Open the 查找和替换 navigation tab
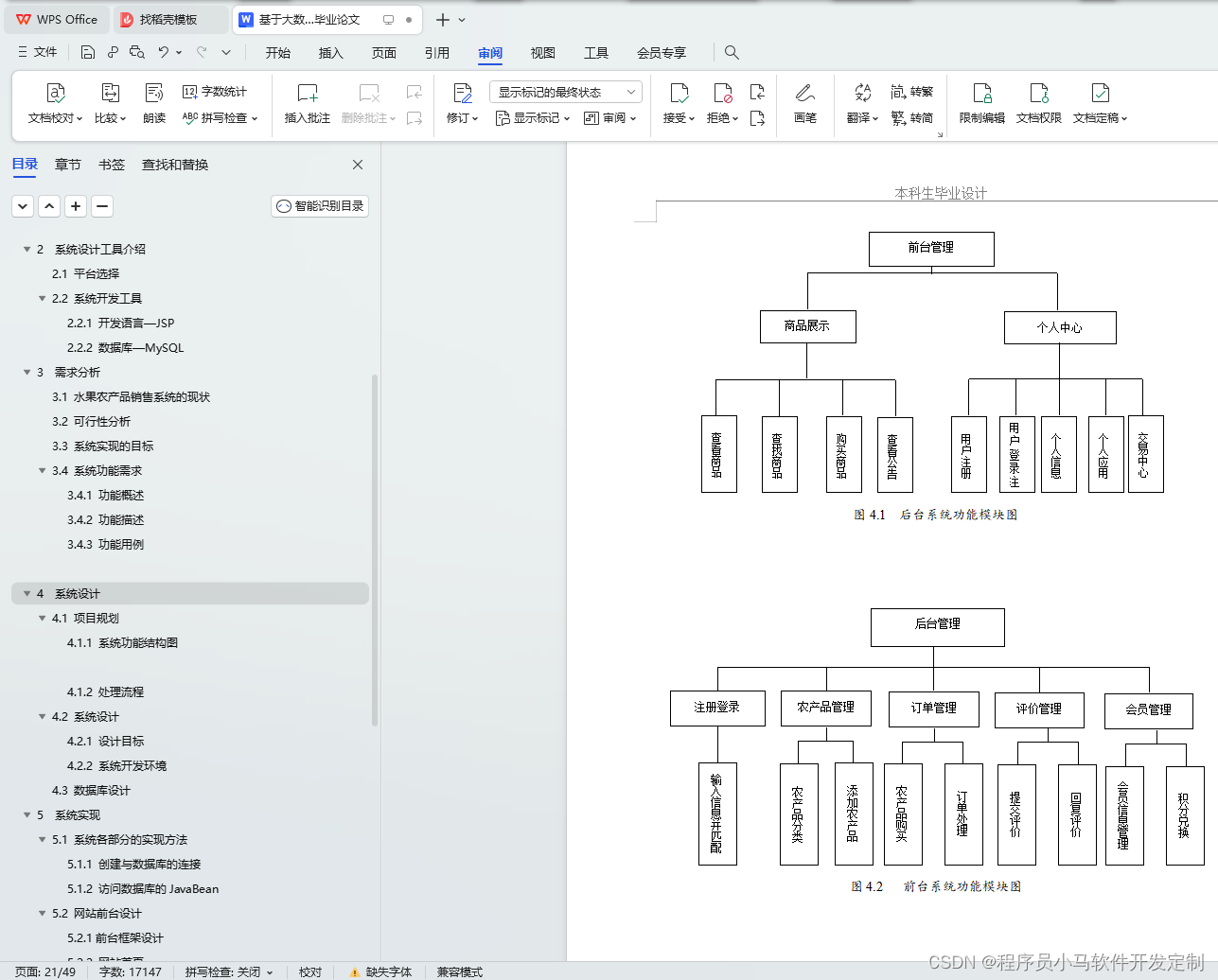 tap(175, 165)
